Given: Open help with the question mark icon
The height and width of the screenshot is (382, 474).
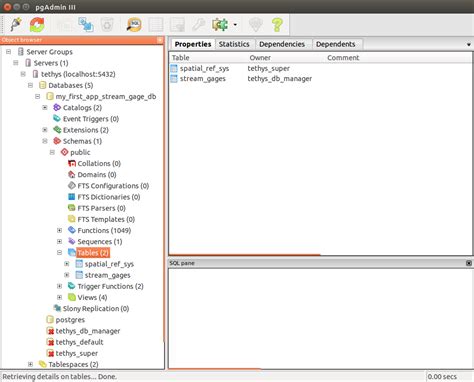Looking at the screenshot, I should pos(277,25).
